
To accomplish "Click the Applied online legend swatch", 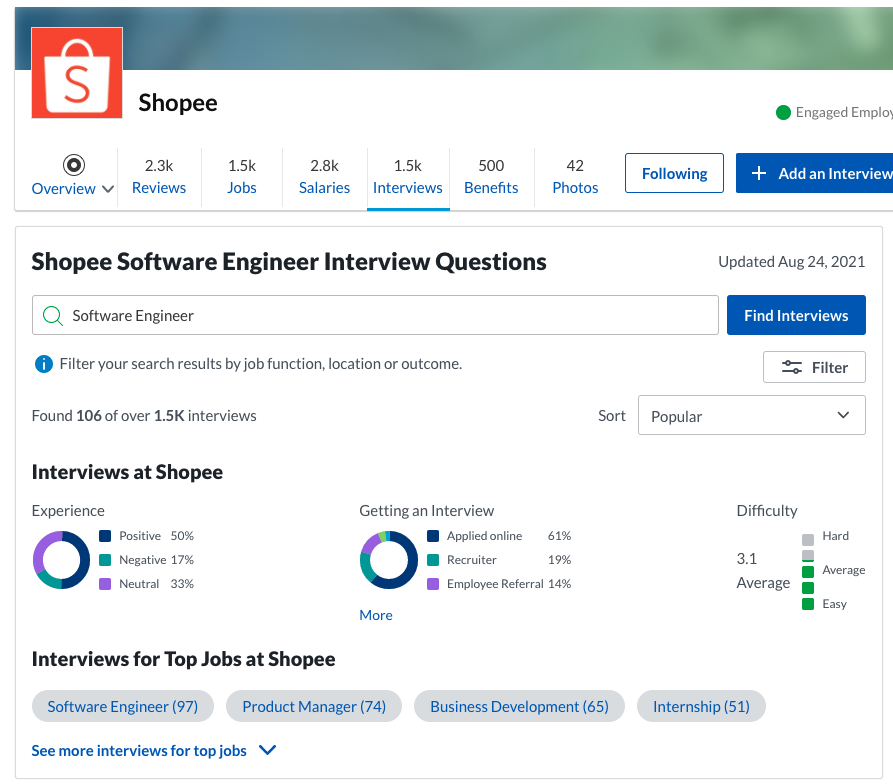I will [433, 536].
